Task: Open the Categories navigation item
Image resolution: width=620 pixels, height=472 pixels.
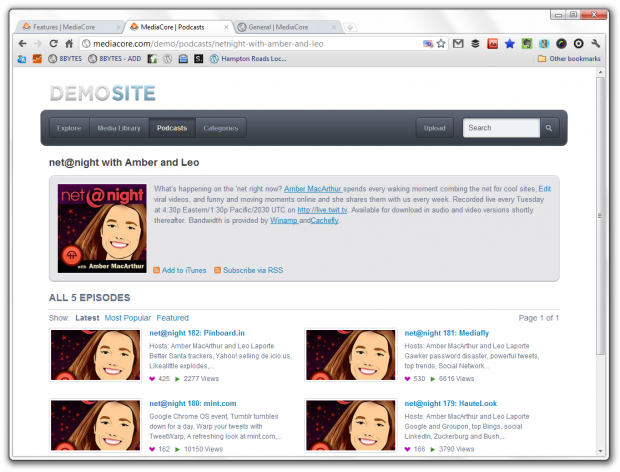Action: [221, 128]
